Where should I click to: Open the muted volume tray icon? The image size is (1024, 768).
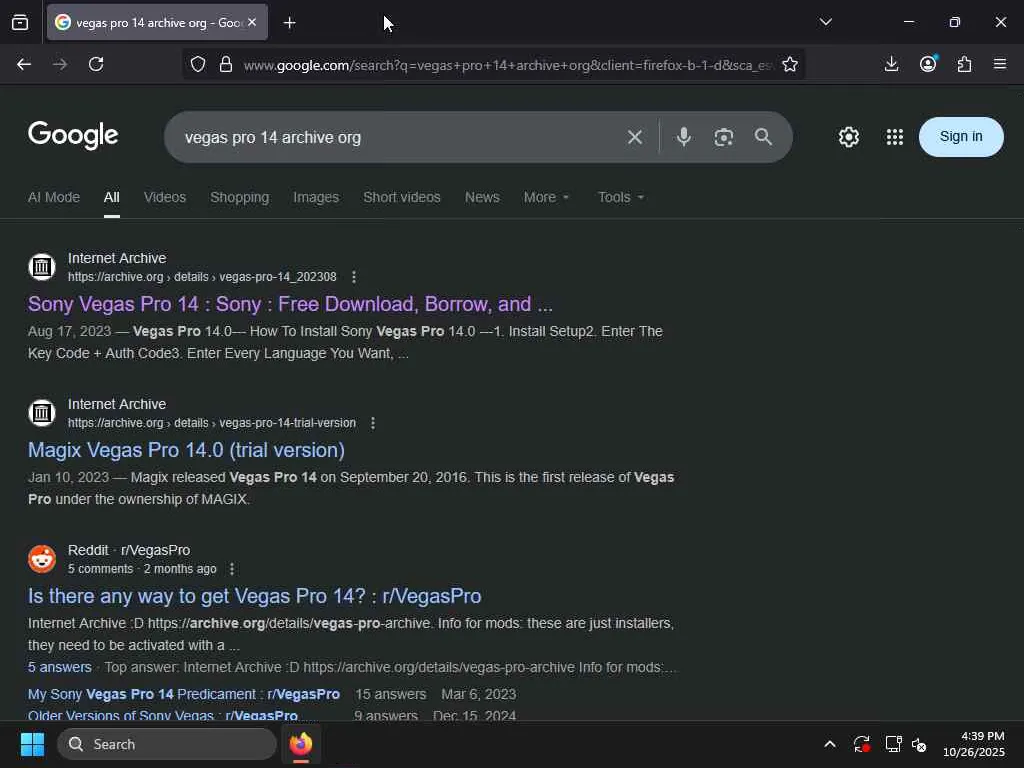click(920, 744)
